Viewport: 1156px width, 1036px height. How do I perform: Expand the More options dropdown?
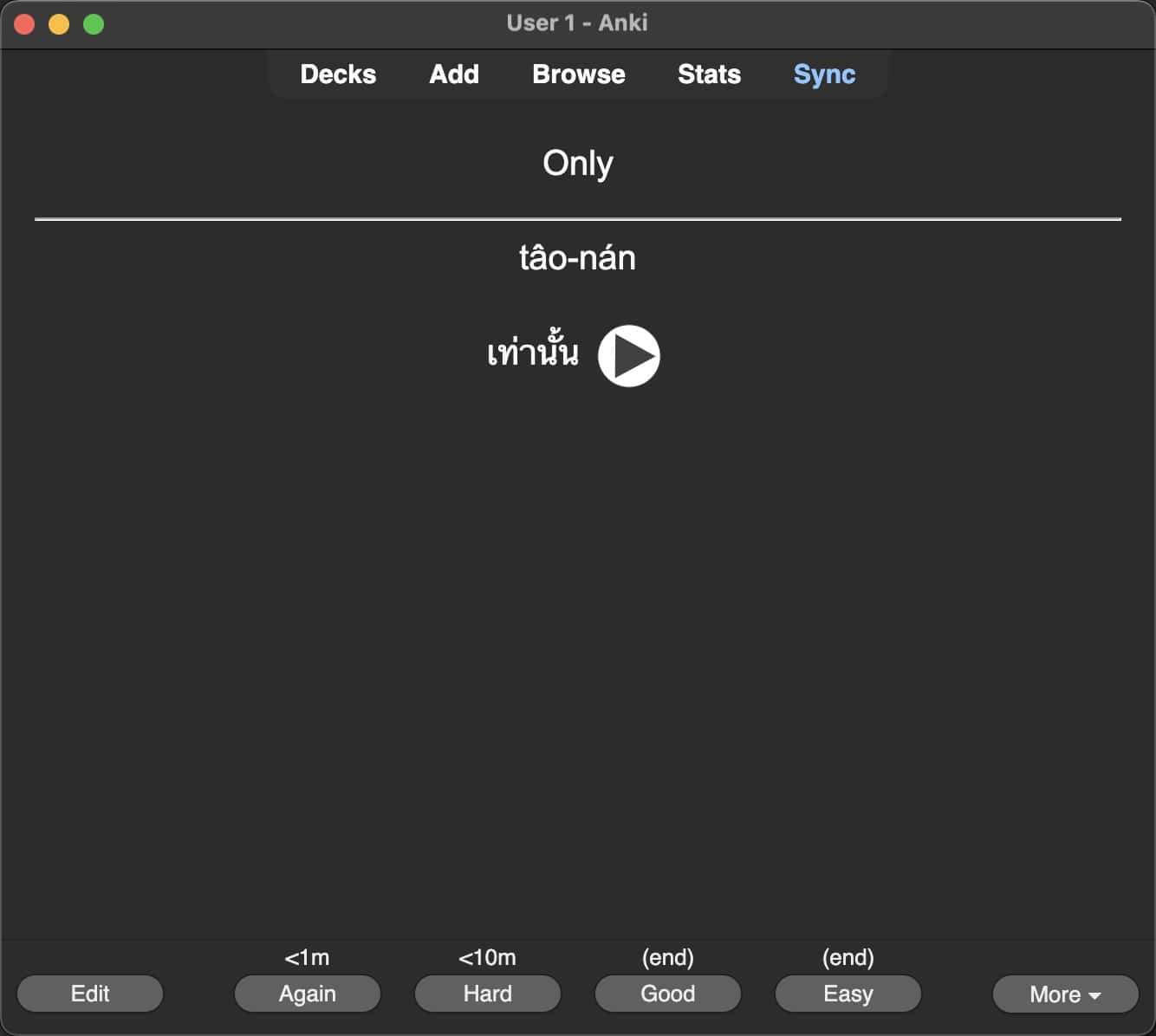(1065, 994)
